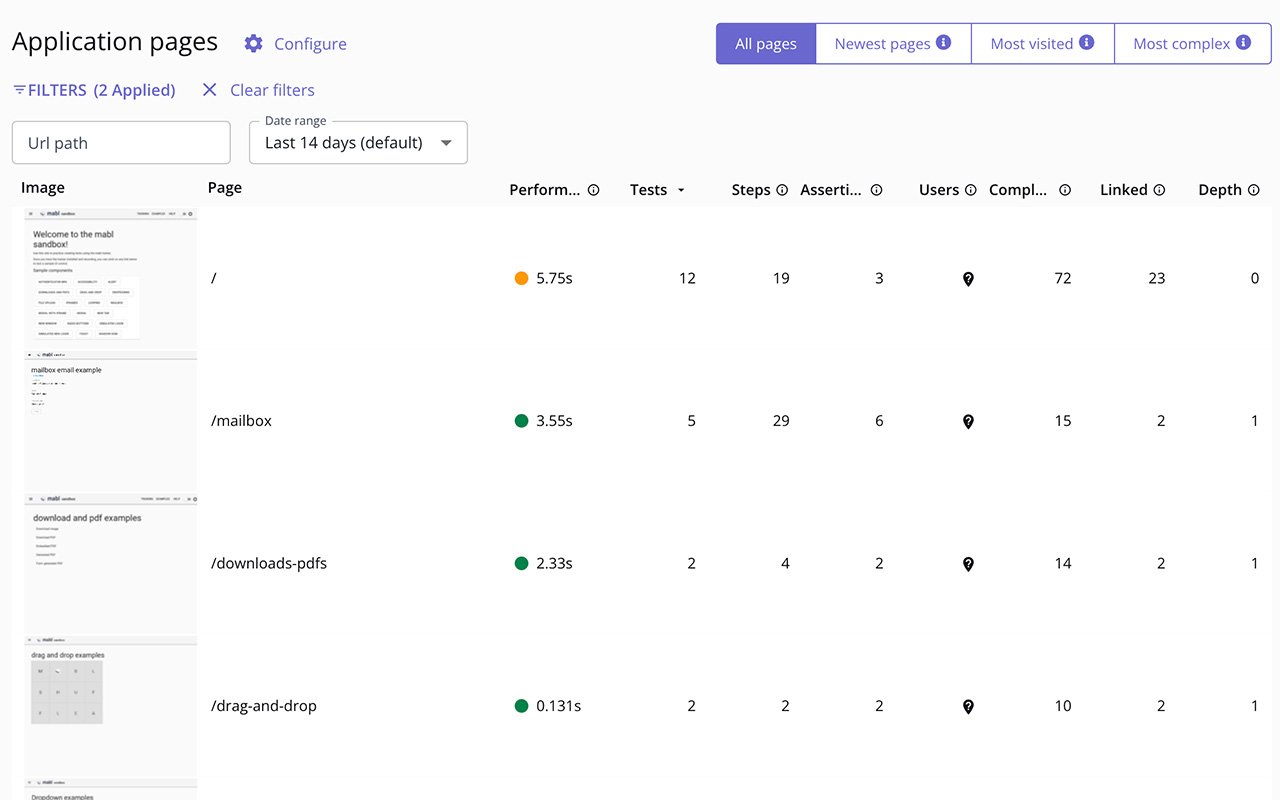Click the Url path input field

tap(121, 143)
